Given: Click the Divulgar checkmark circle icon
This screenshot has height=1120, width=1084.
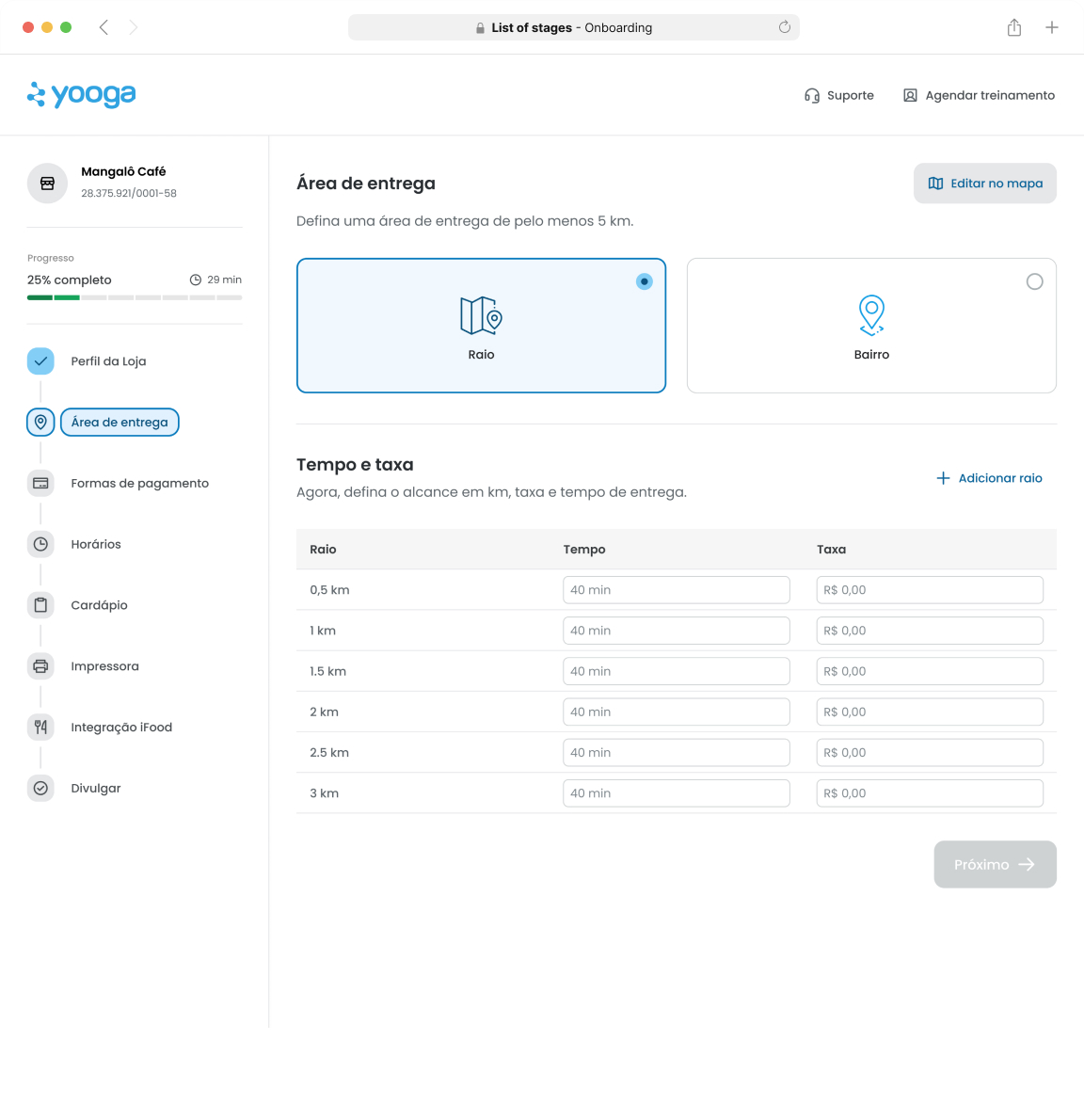Looking at the screenshot, I should (x=40, y=788).
